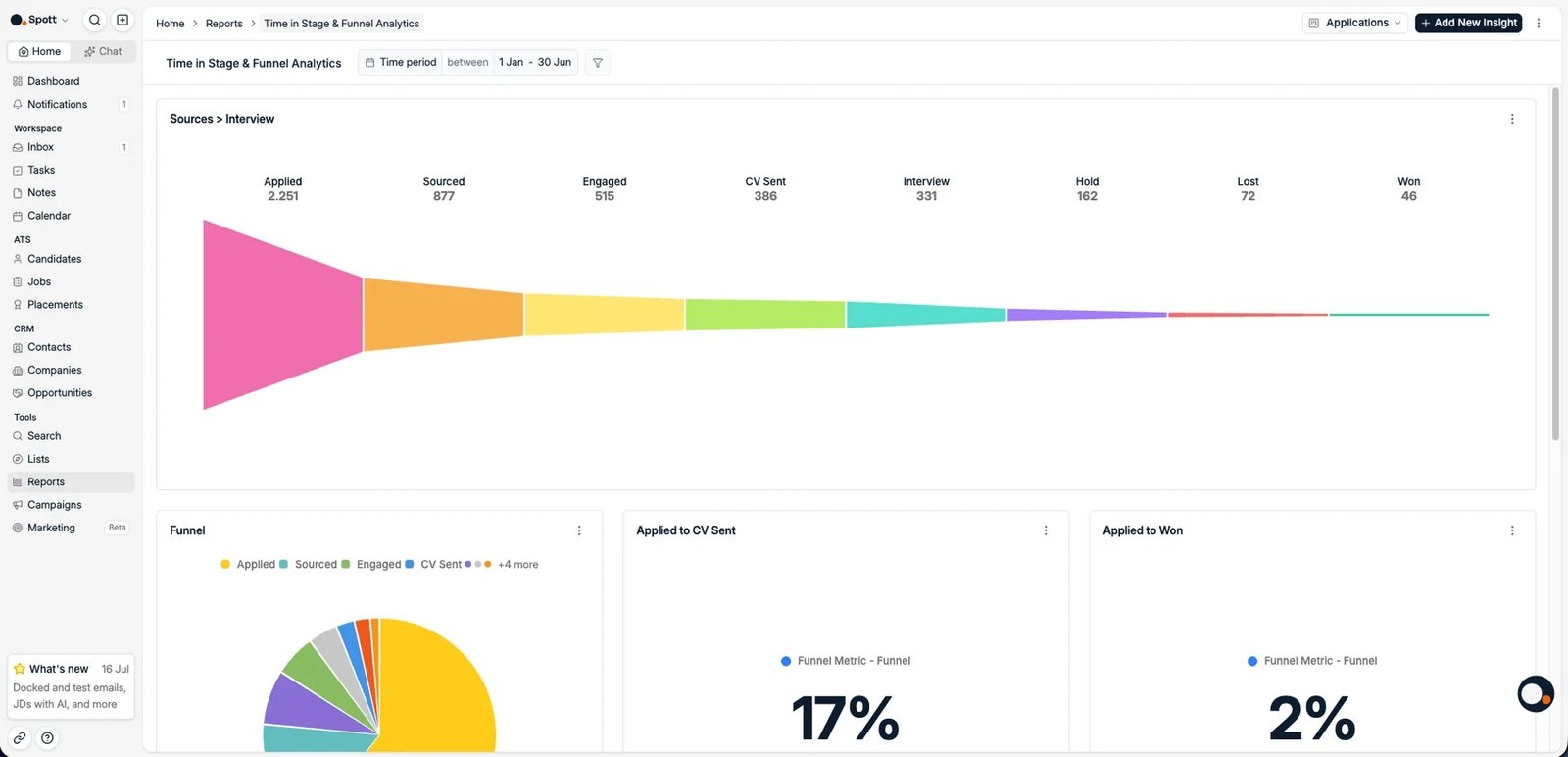Open Lists under Tools
Viewport: 1568px width, 757px height.
point(71,459)
